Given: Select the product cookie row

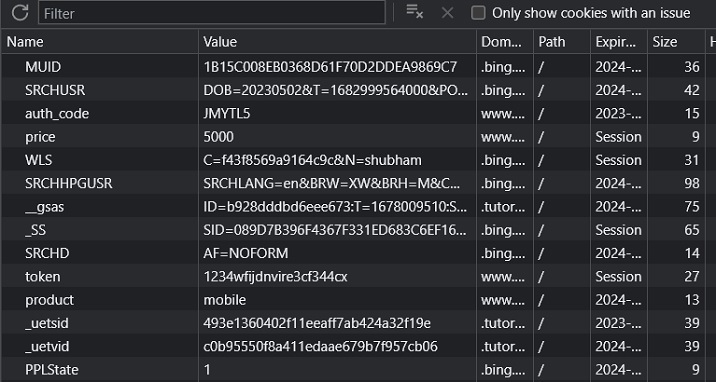Looking at the screenshot, I should (x=358, y=299).
